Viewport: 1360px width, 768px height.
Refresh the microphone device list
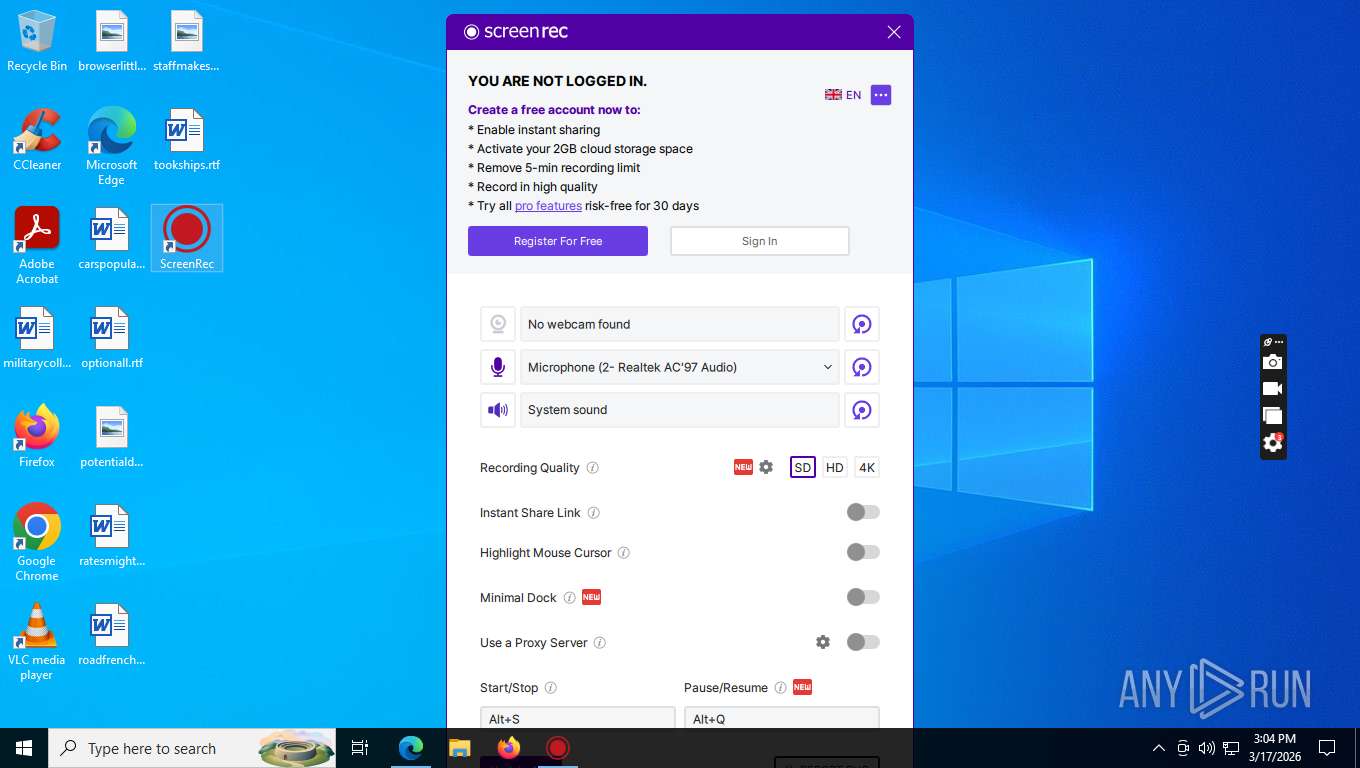pos(862,367)
